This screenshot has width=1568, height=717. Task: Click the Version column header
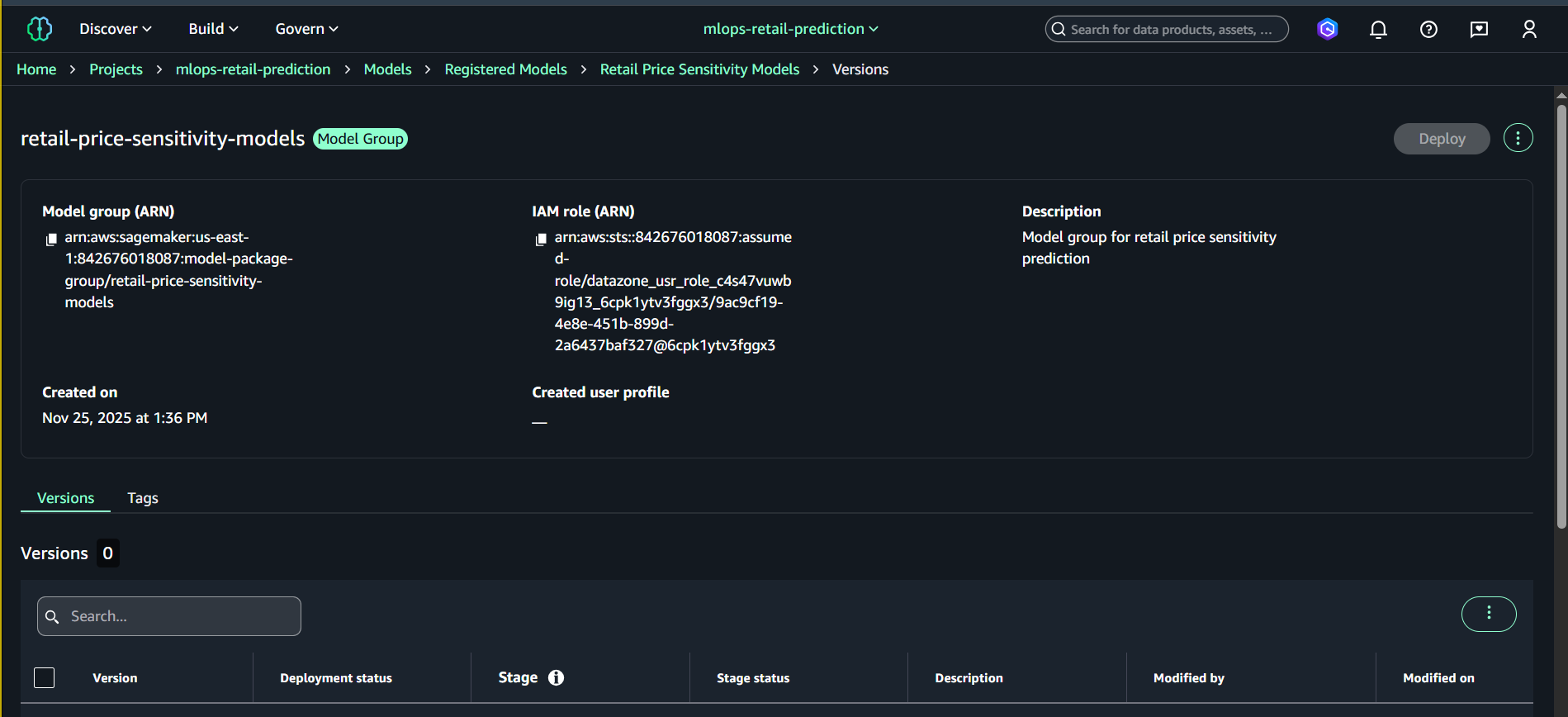pyautogui.click(x=115, y=678)
